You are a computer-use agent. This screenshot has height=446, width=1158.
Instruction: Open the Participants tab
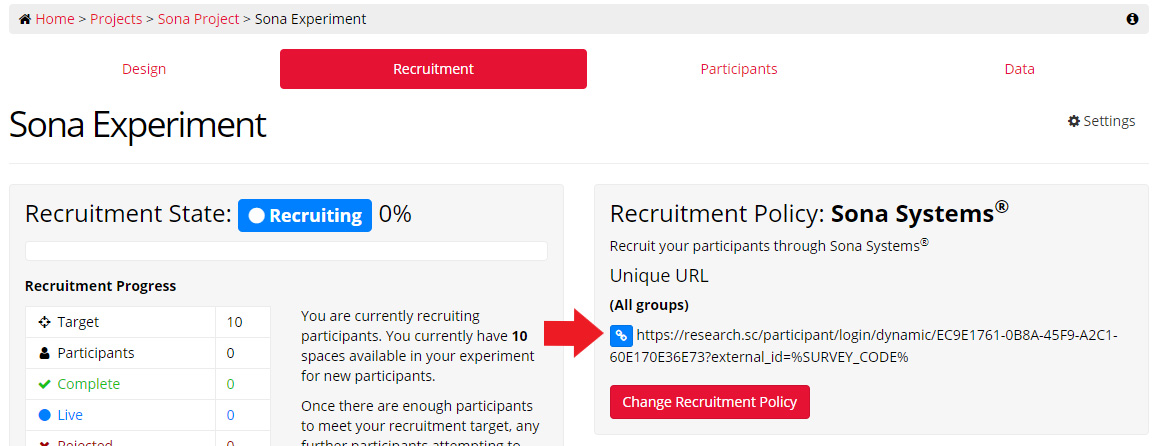[739, 69]
